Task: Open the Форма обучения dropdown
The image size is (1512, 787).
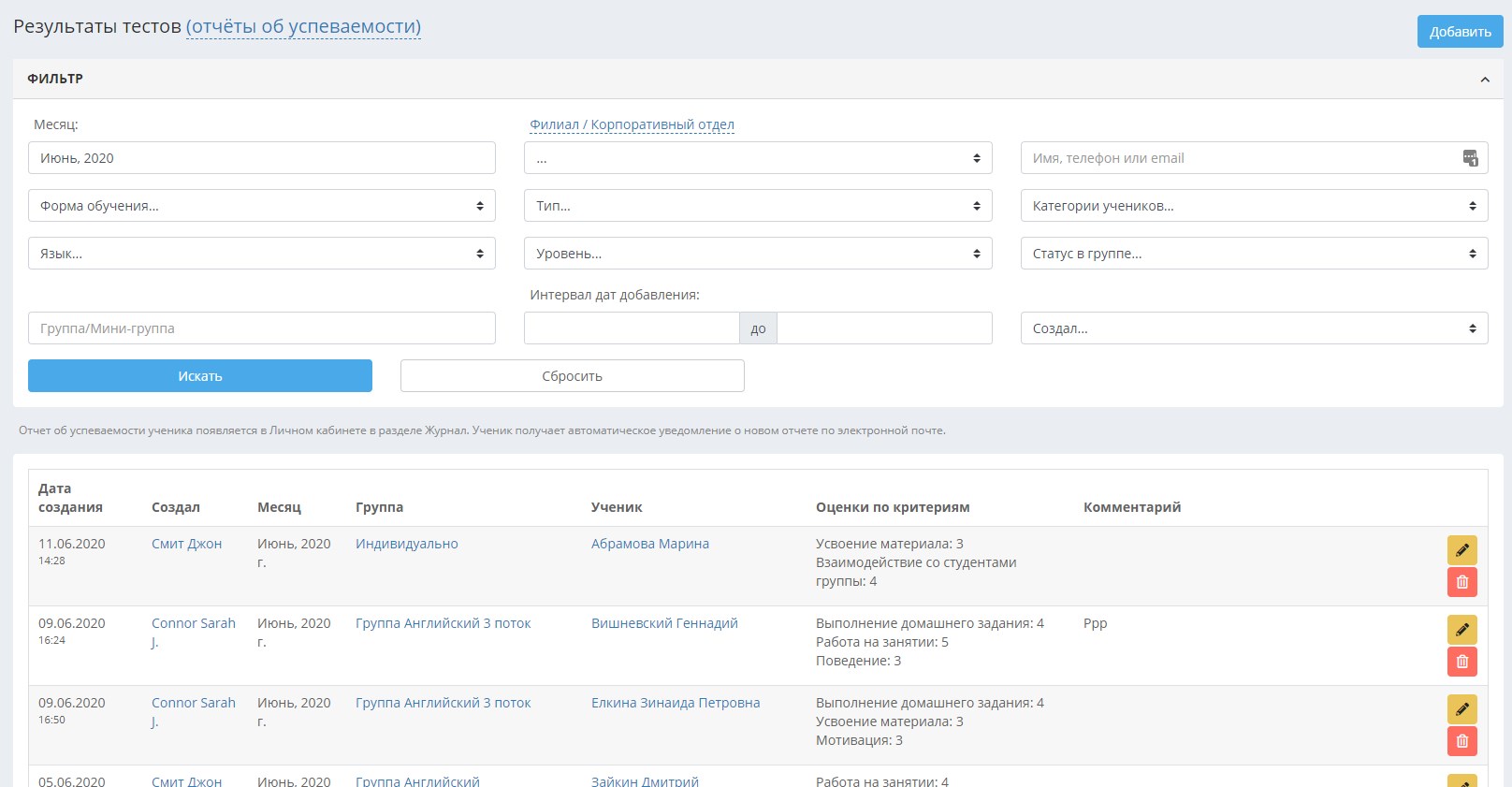Action: click(x=262, y=206)
